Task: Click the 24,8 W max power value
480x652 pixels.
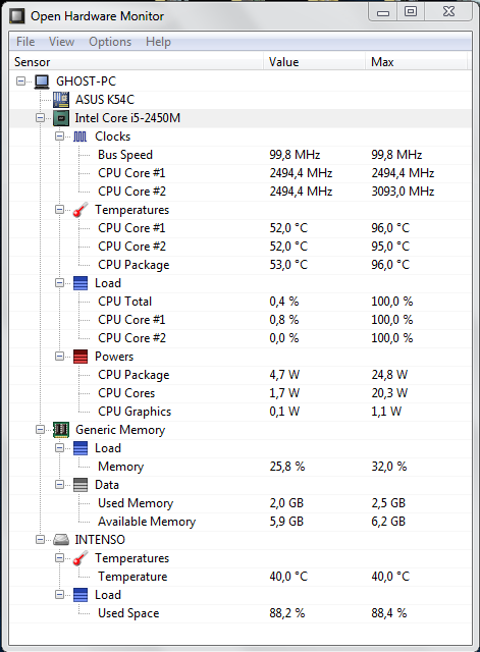Action: tap(389, 375)
